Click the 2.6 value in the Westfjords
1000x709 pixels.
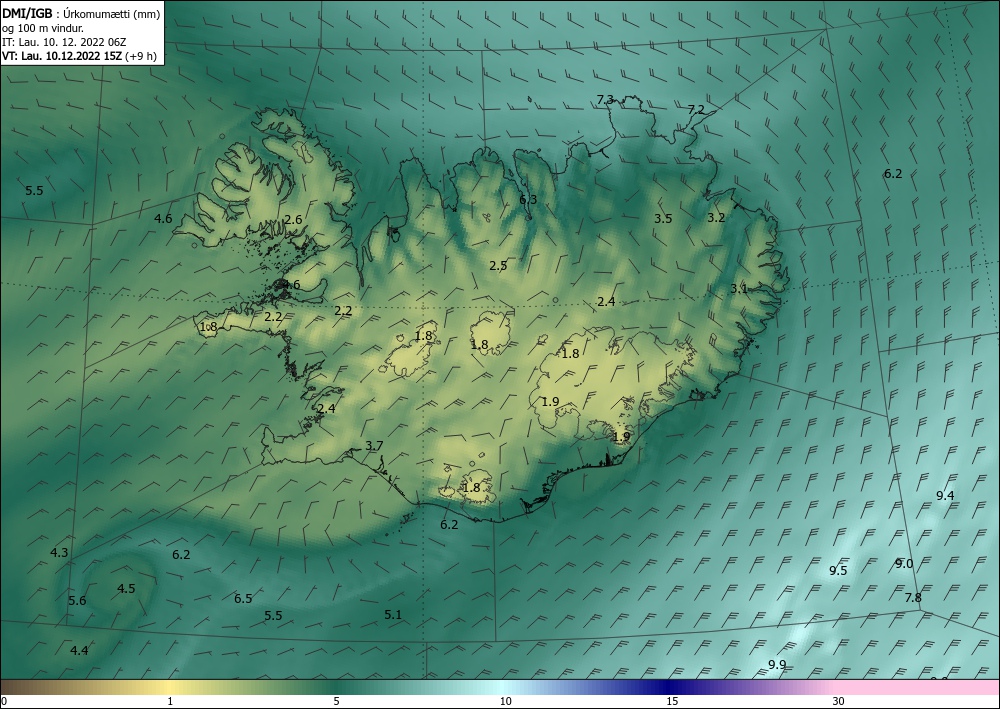pyautogui.click(x=293, y=219)
